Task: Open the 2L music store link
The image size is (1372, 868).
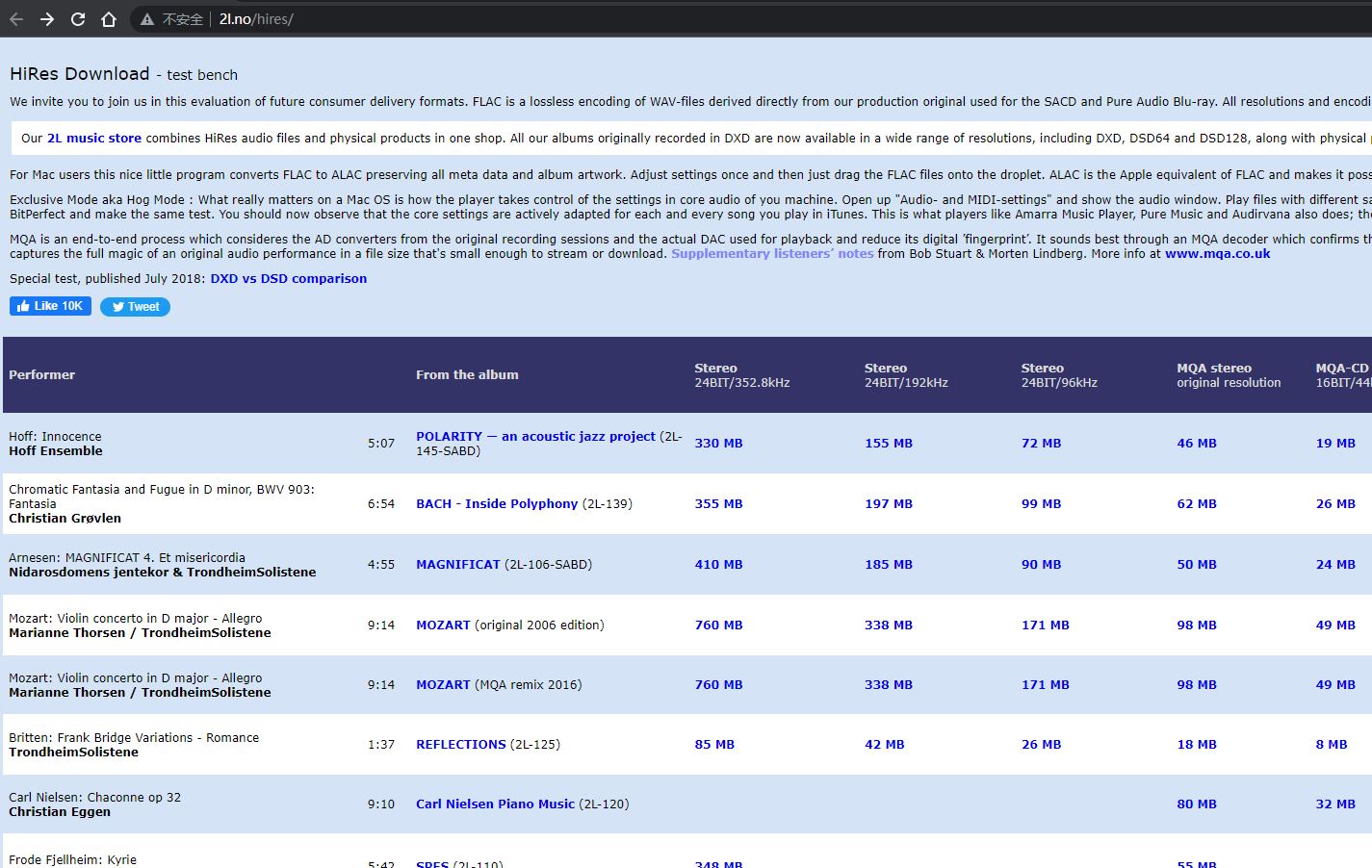Action: click(94, 139)
